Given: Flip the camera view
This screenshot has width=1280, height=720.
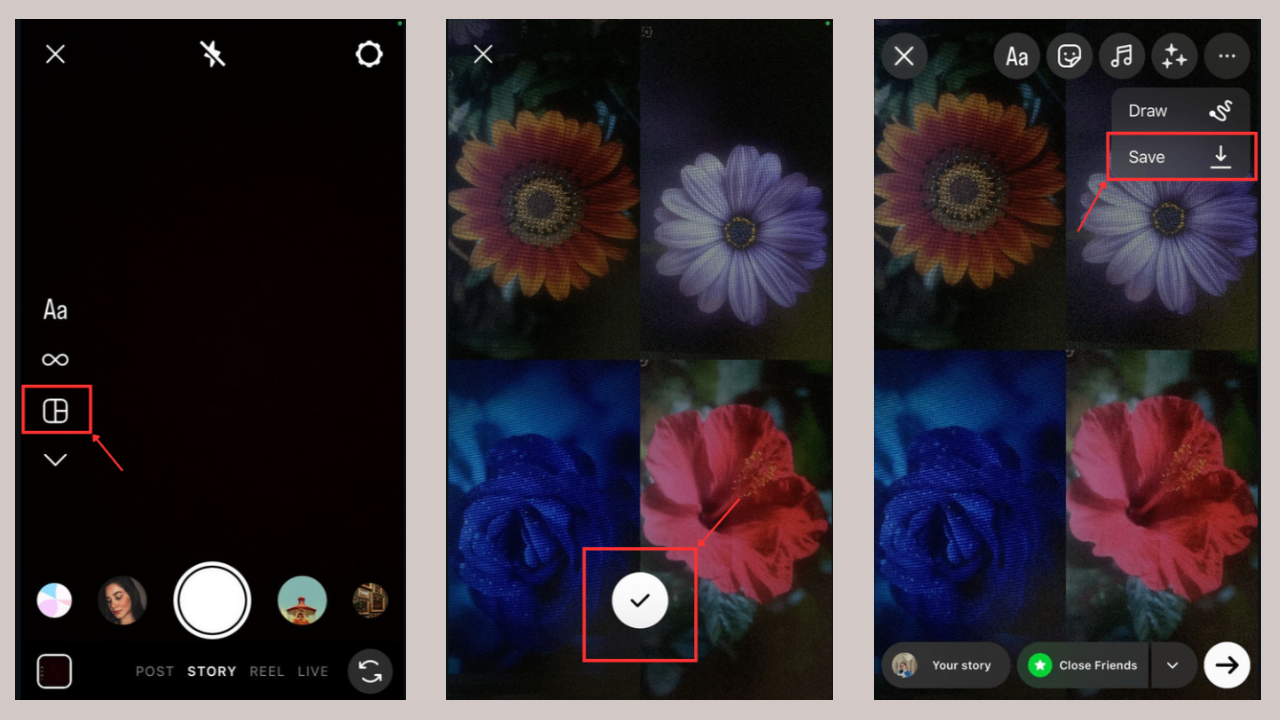Looking at the screenshot, I should point(369,671).
